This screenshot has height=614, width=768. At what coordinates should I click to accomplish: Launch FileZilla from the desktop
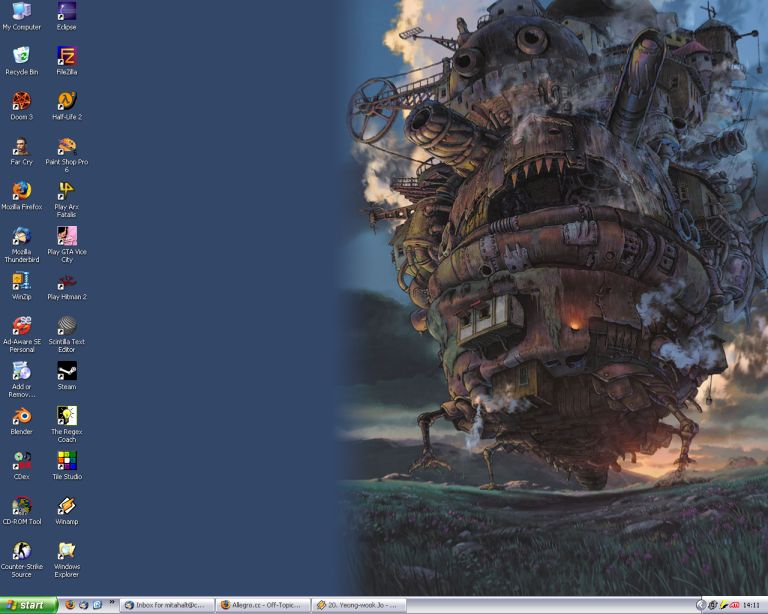[66, 56]
